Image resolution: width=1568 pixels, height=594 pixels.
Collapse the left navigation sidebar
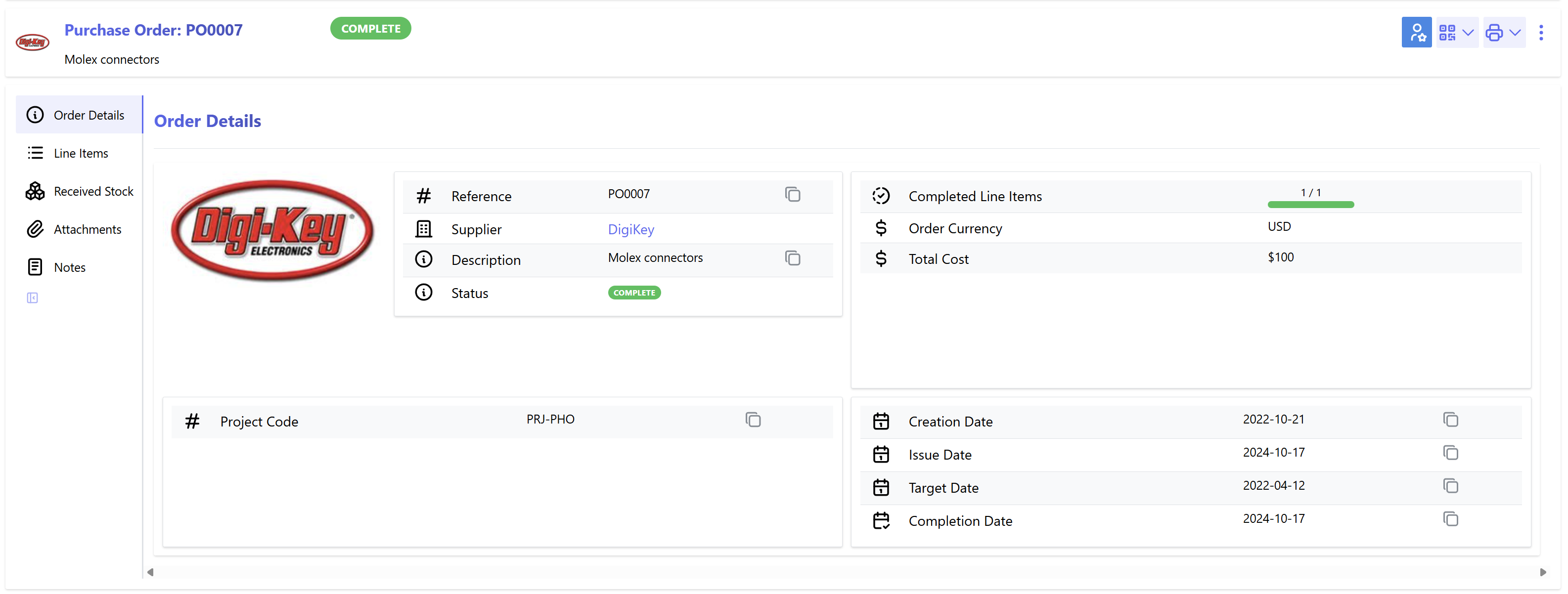(32, 297)
